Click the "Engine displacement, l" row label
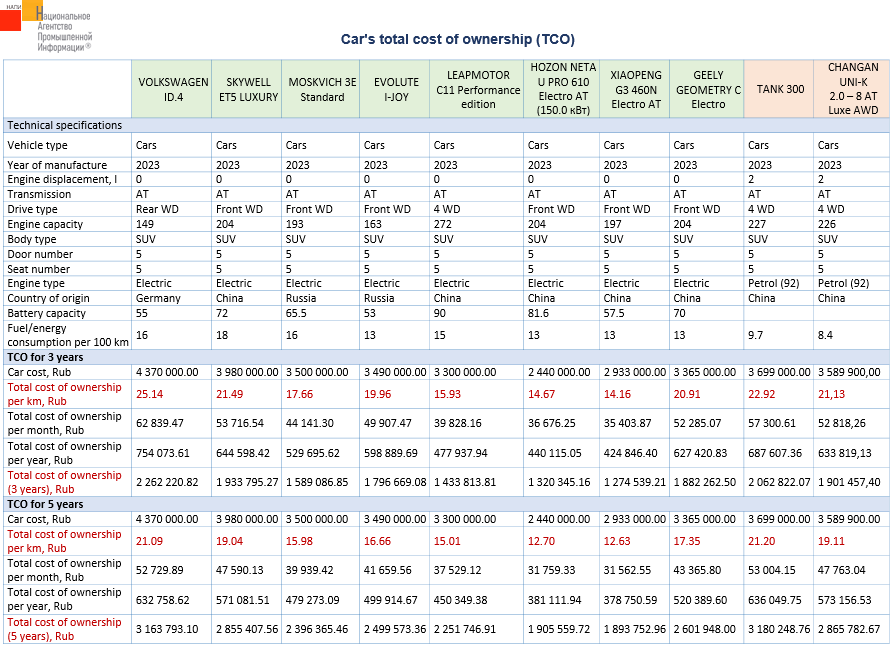The height and width of the screenshot is (646, 892). click(62, 179)
